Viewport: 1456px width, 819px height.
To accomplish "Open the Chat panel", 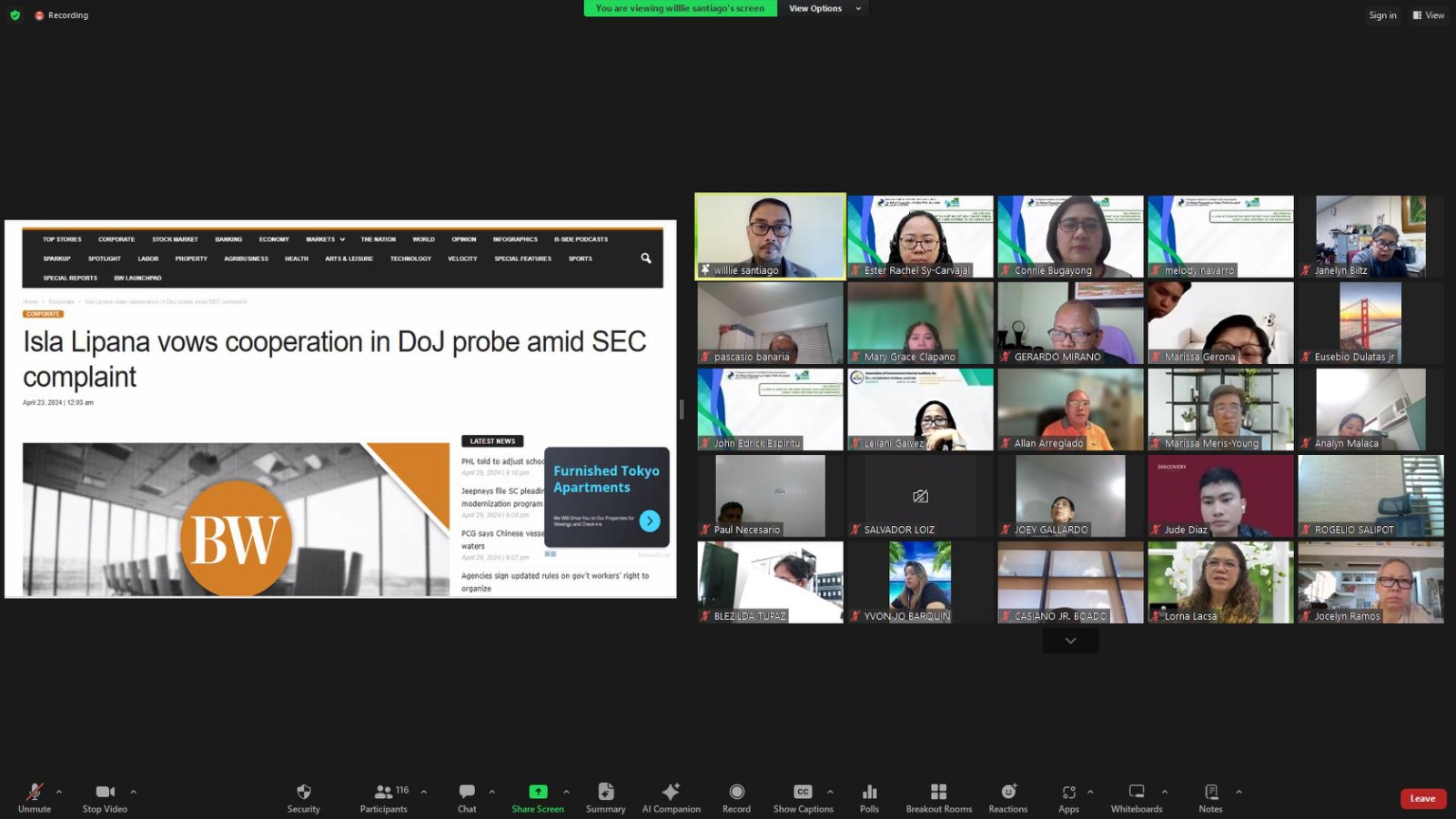I will [467, 797].
